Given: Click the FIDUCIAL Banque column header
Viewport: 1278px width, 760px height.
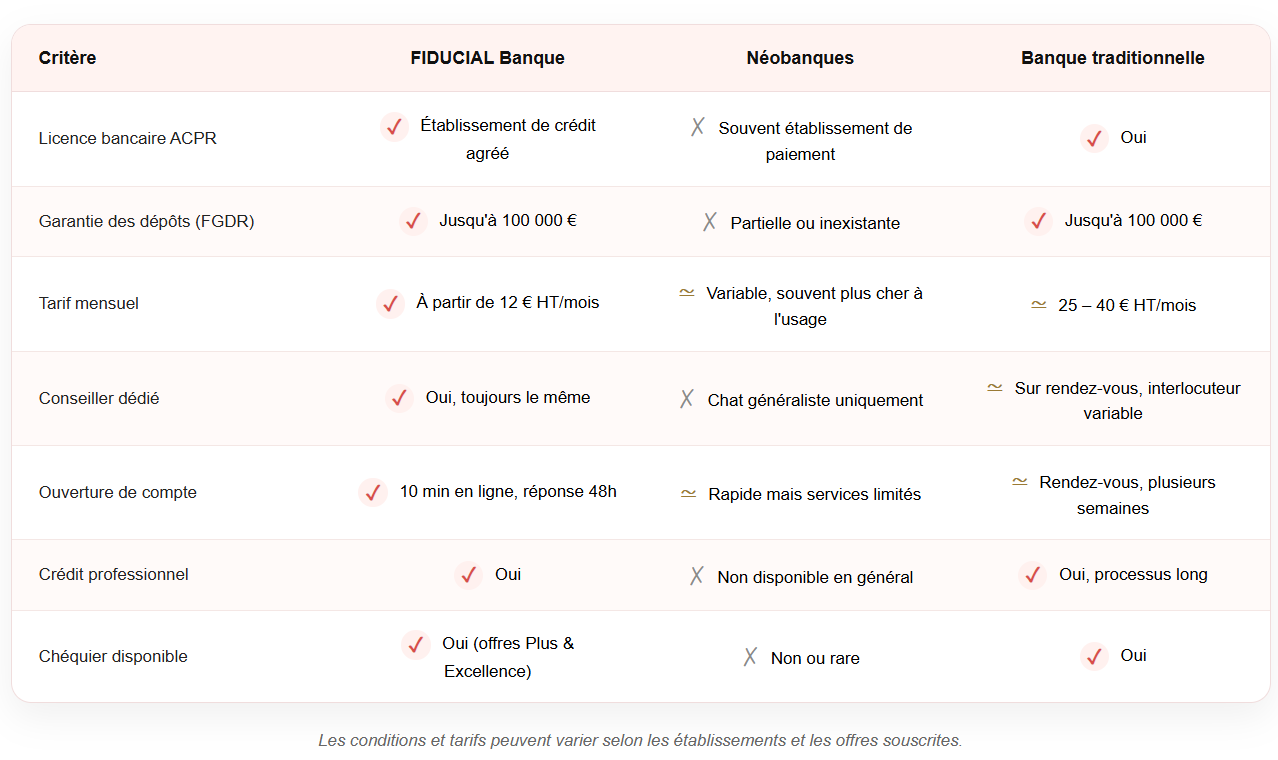Looking at the screenshot, I should pos(488,58).
